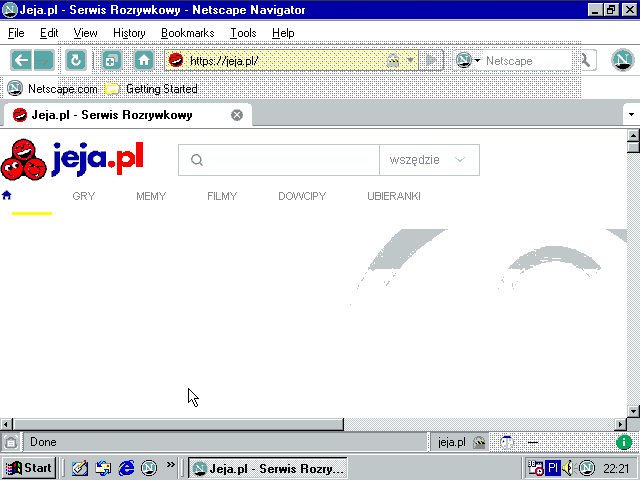The width and height of the screenshot is (640, 480).
Task: Open the View menu
Action: [x=85, y=33]
